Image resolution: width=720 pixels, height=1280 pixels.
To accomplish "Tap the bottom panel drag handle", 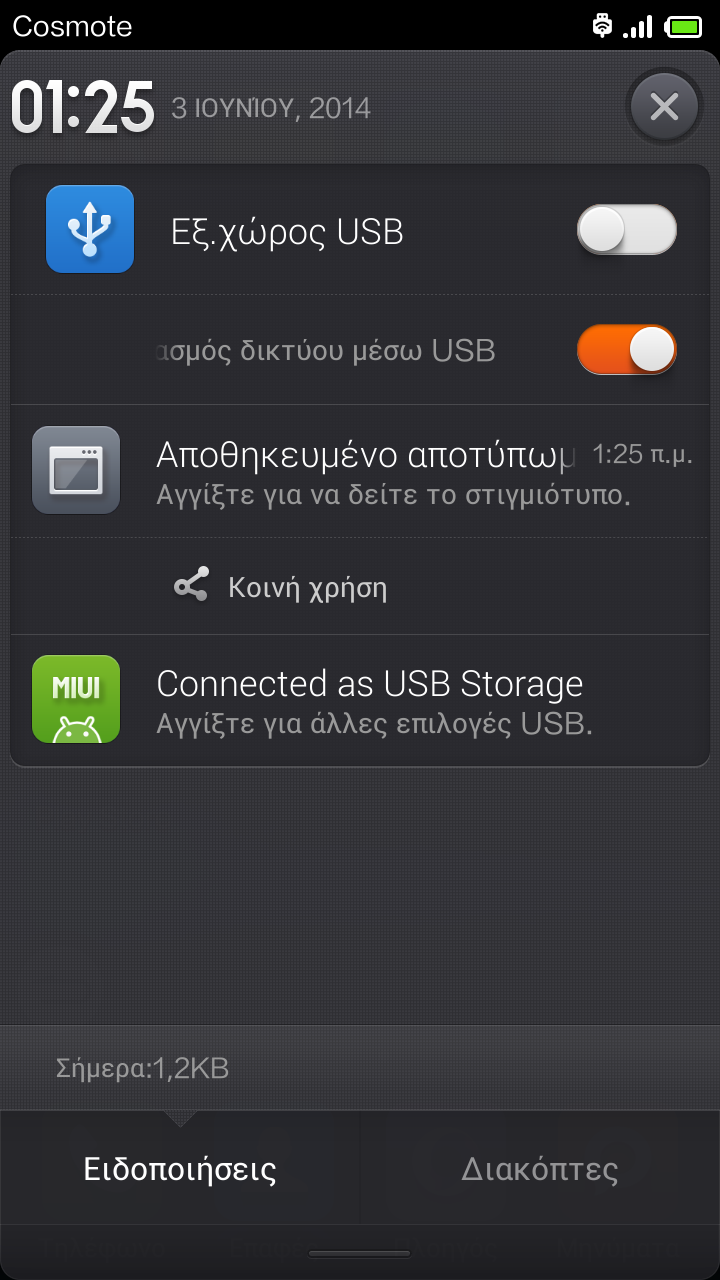I will (x=360, y=1253).
